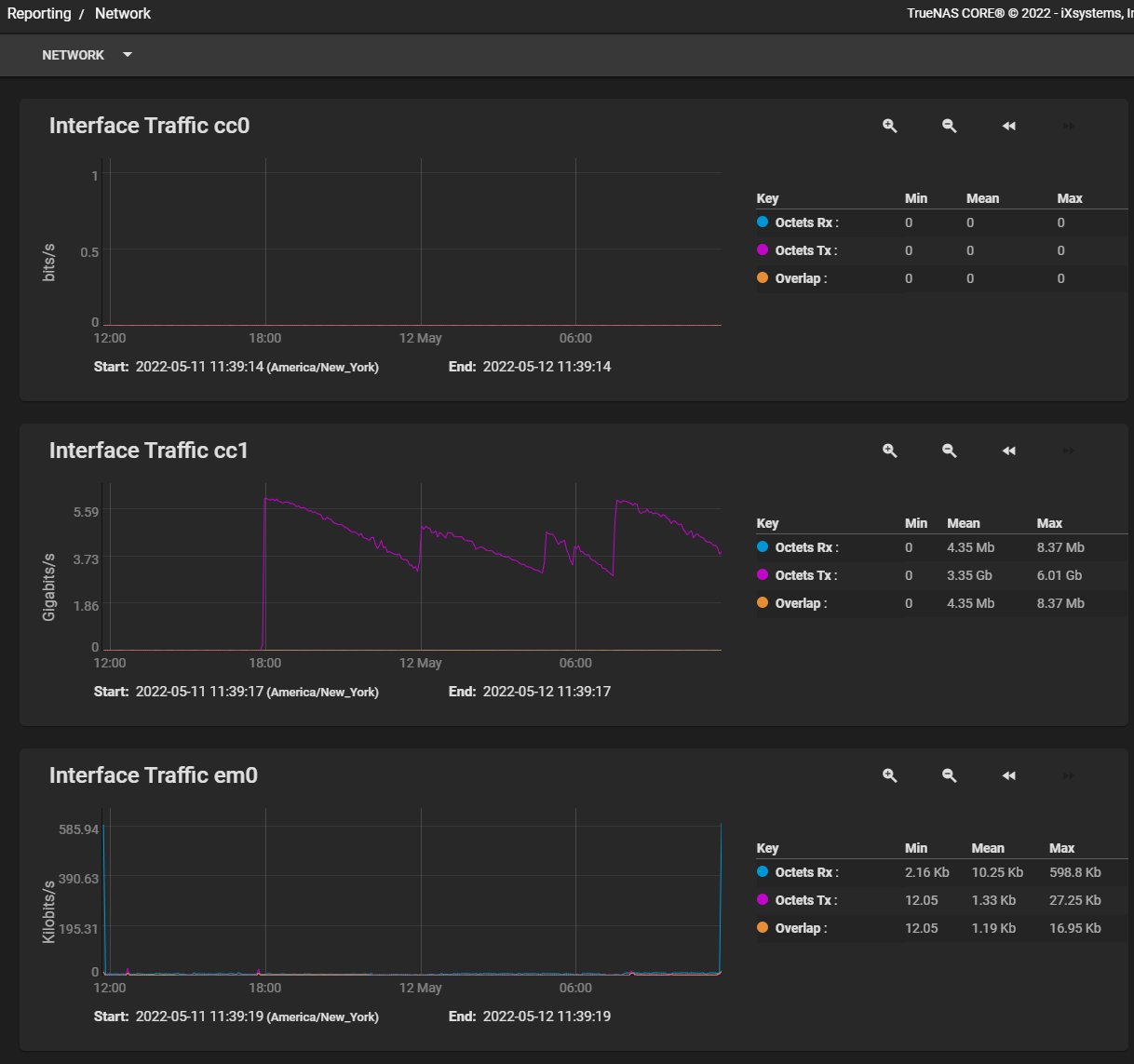Click the Interface Traffic cc1 chart title
Image resolution: width=1134 pixels, height=1064 pixels.
point(149,451)
